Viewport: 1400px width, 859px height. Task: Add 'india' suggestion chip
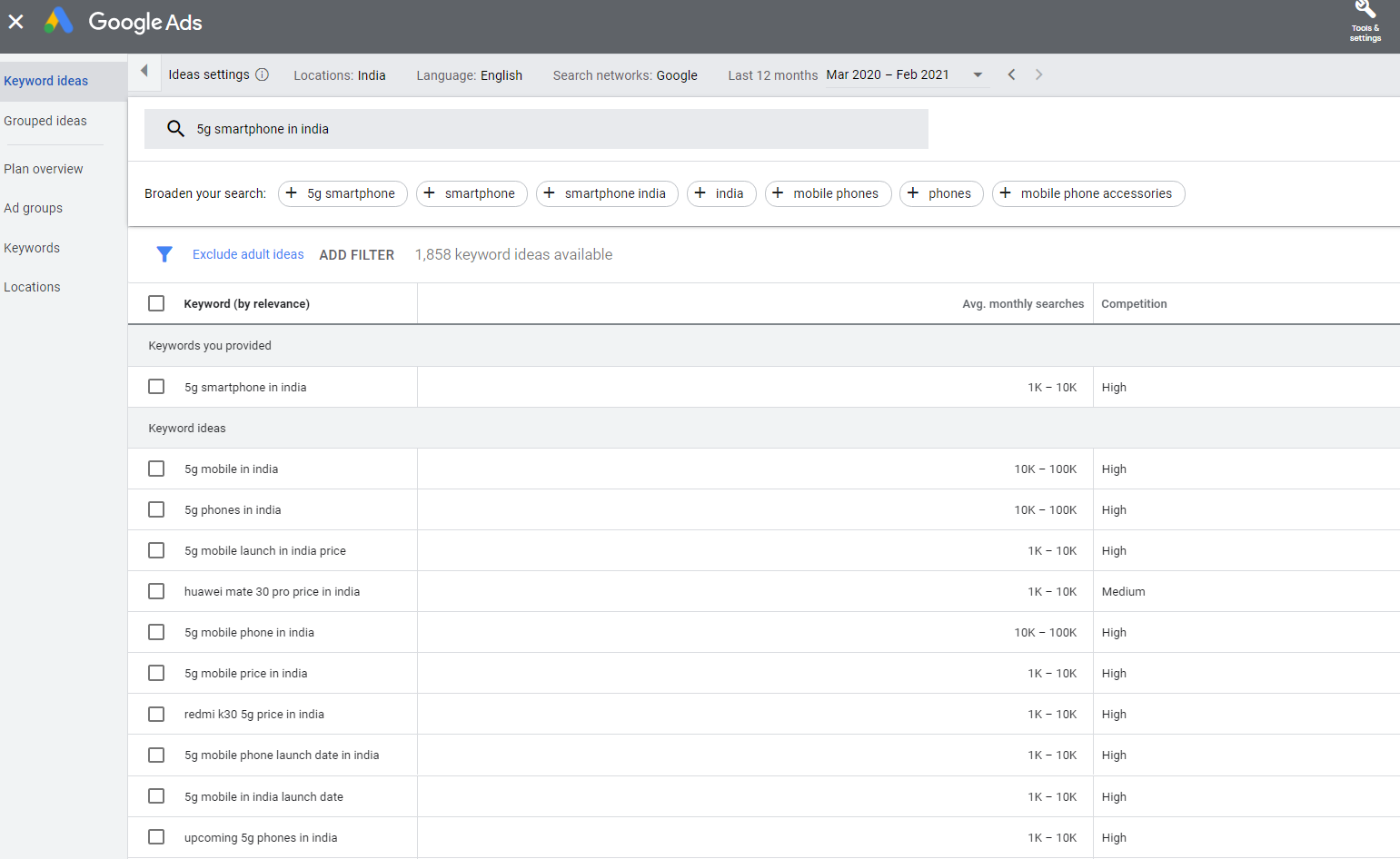point(721,193)
